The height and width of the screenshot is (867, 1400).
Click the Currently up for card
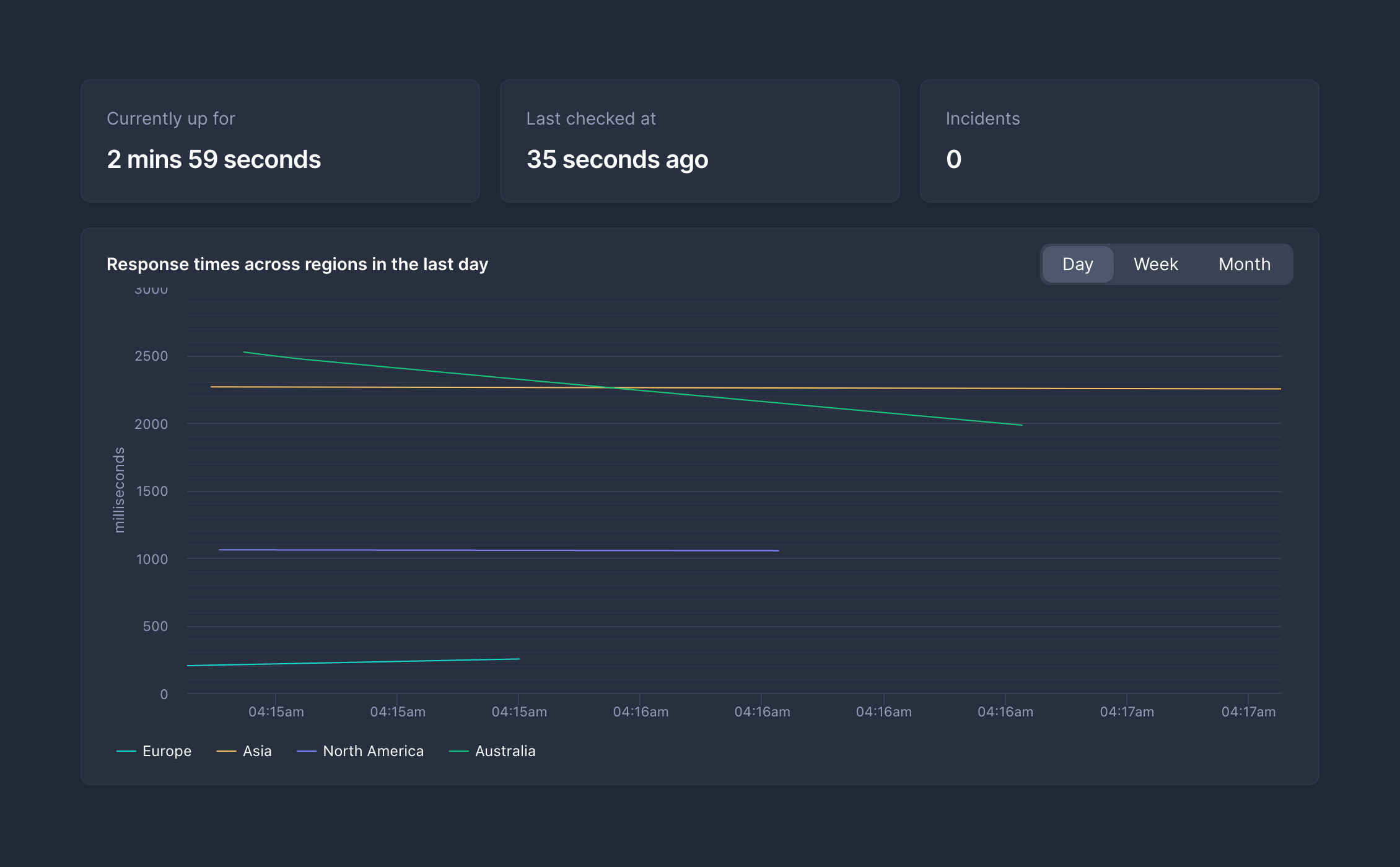[280, 141]
